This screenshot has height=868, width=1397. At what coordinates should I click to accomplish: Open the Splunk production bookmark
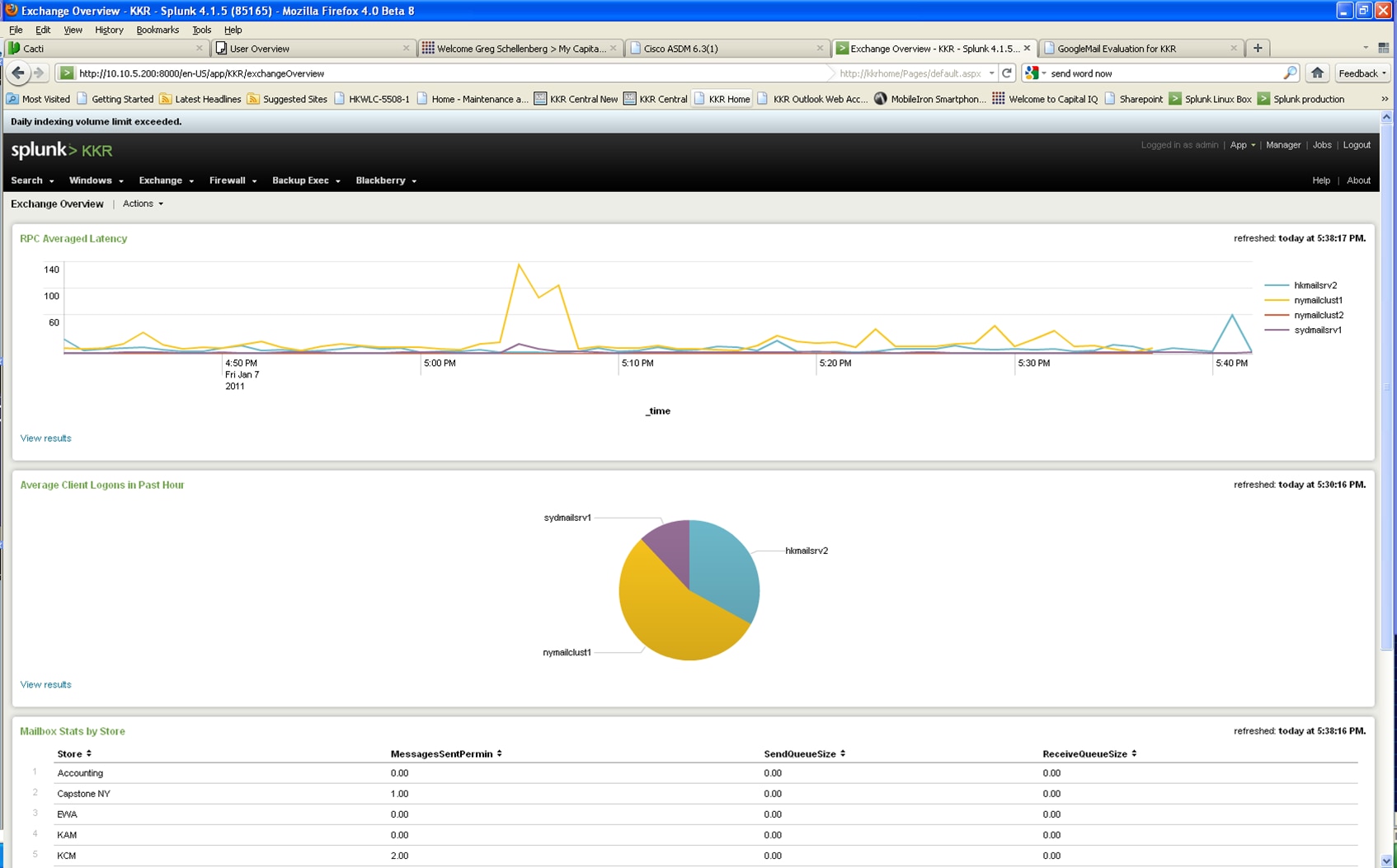click(1301, 99)
